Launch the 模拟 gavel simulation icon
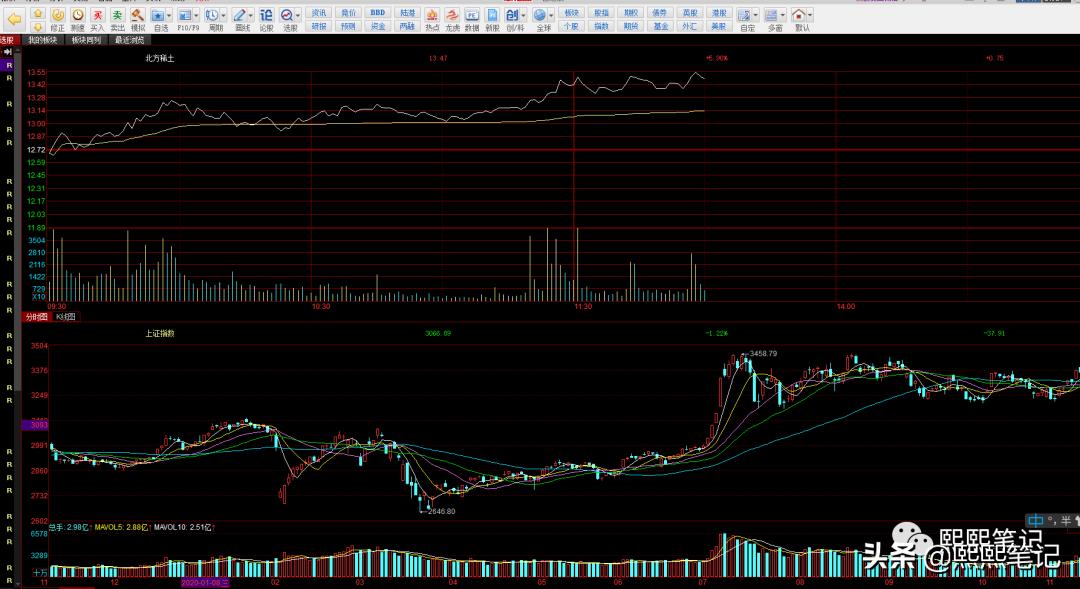This screenshot has width=1080, height=589. click(138, 19)
